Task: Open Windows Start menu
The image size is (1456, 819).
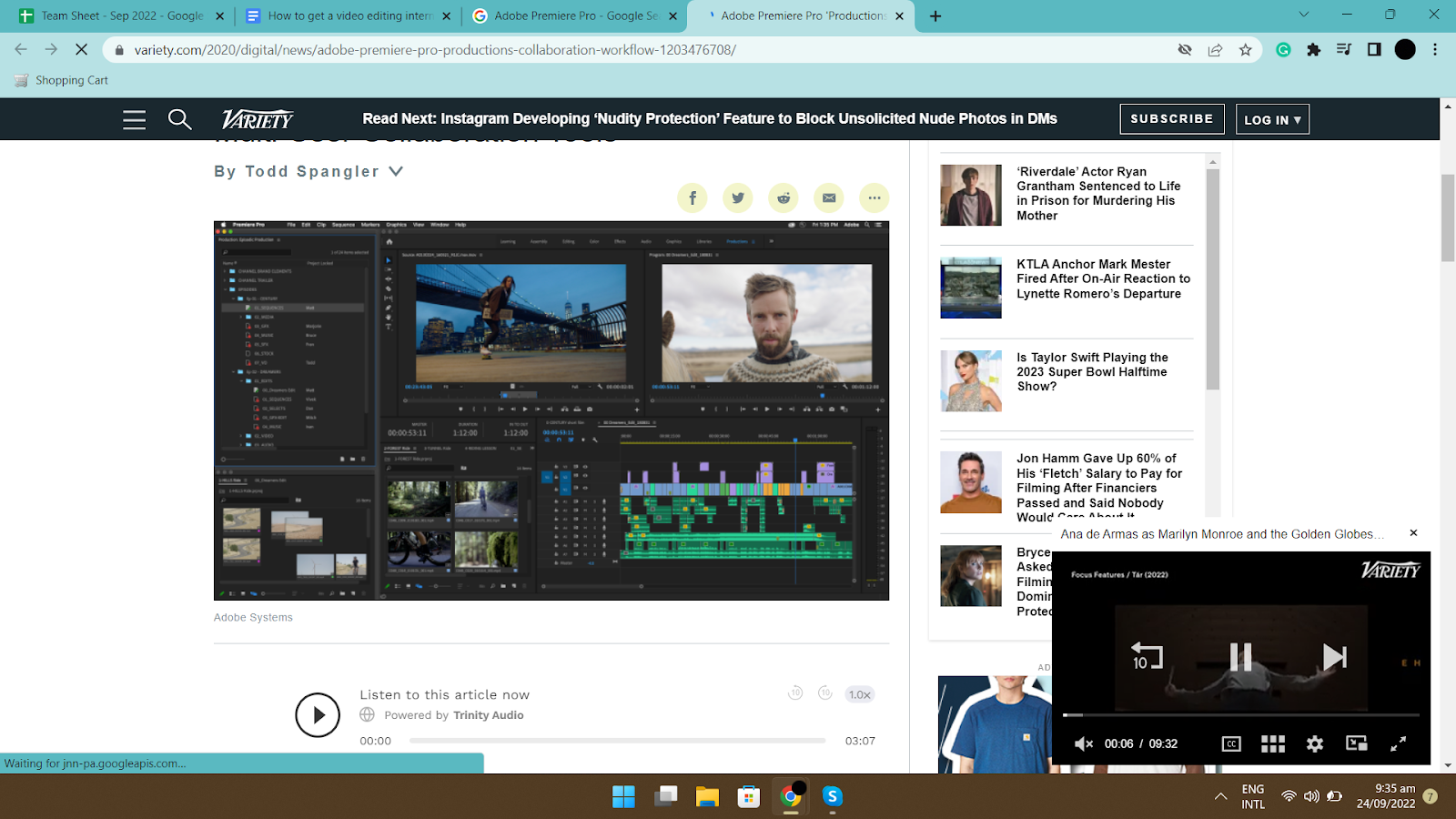Action: (x=623, y=797)
